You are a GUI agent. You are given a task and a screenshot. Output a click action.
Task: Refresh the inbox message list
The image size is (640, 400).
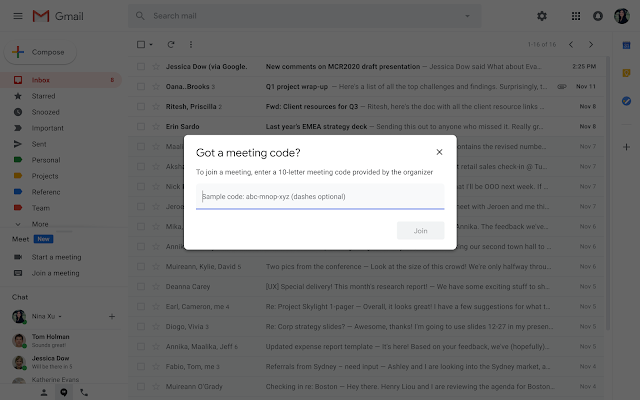[171, 44]
